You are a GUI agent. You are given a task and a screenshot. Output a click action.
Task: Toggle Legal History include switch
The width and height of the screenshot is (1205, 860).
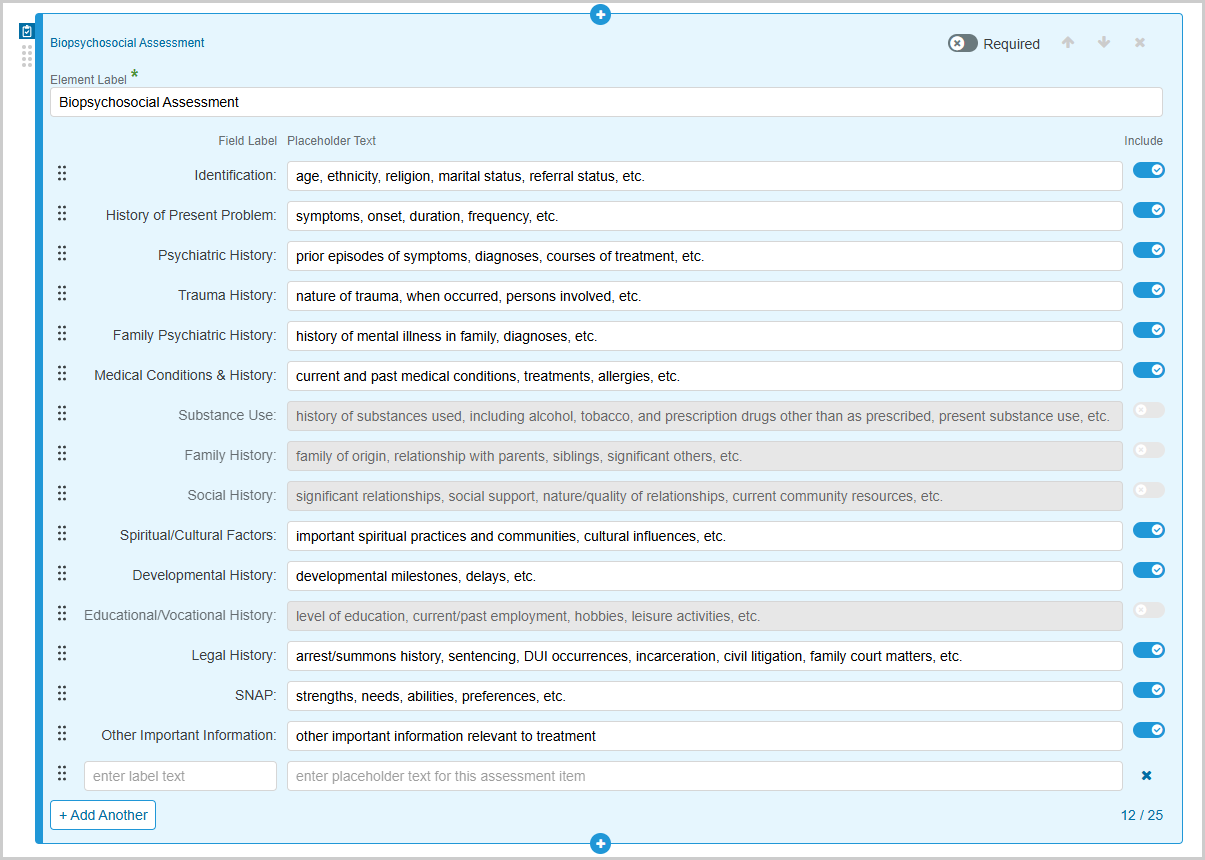(1149, 650)
